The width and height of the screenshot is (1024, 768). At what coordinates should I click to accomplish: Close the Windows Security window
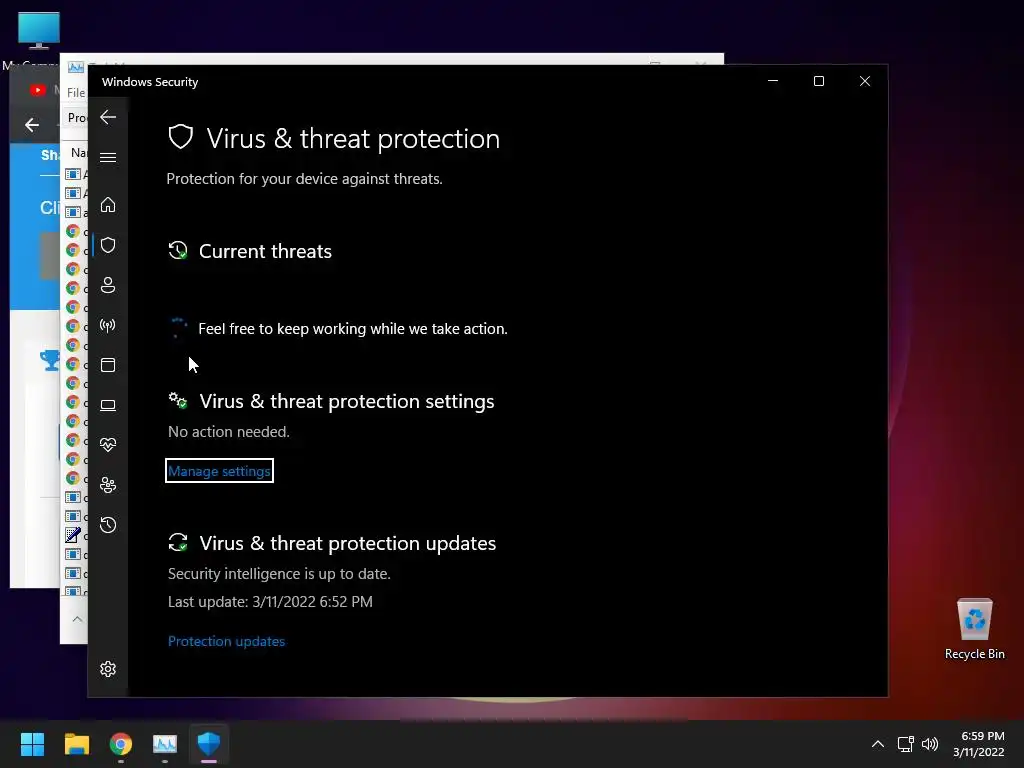click(x=865, y=81)
